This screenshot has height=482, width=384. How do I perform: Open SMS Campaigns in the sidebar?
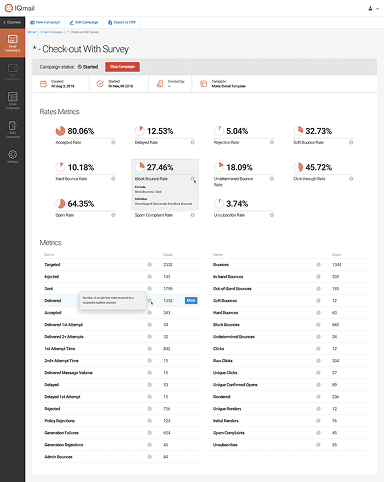pyautogui.click(x=12, y=72)
